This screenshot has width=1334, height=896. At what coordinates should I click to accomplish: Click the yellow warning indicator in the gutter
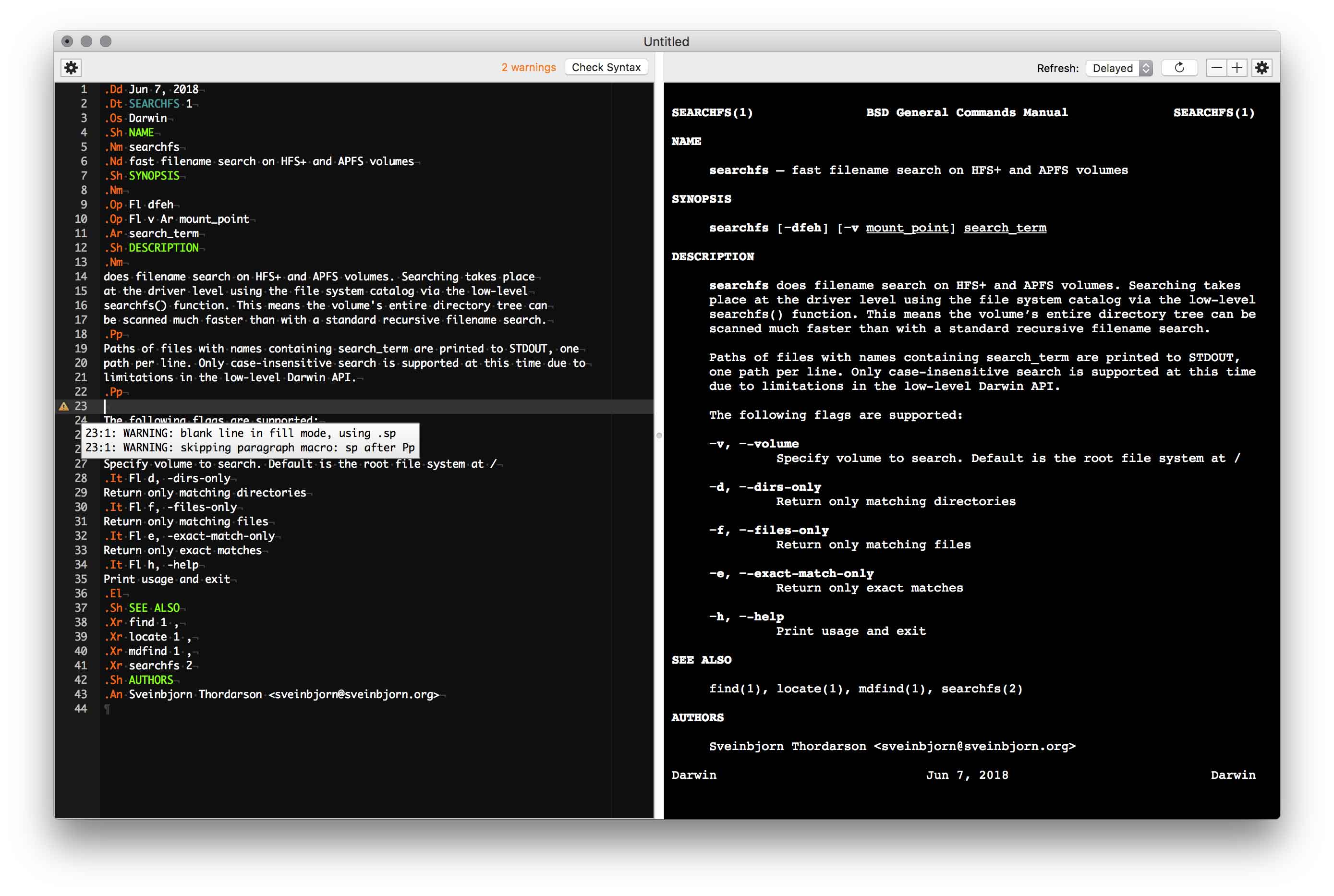pos(63,406)
